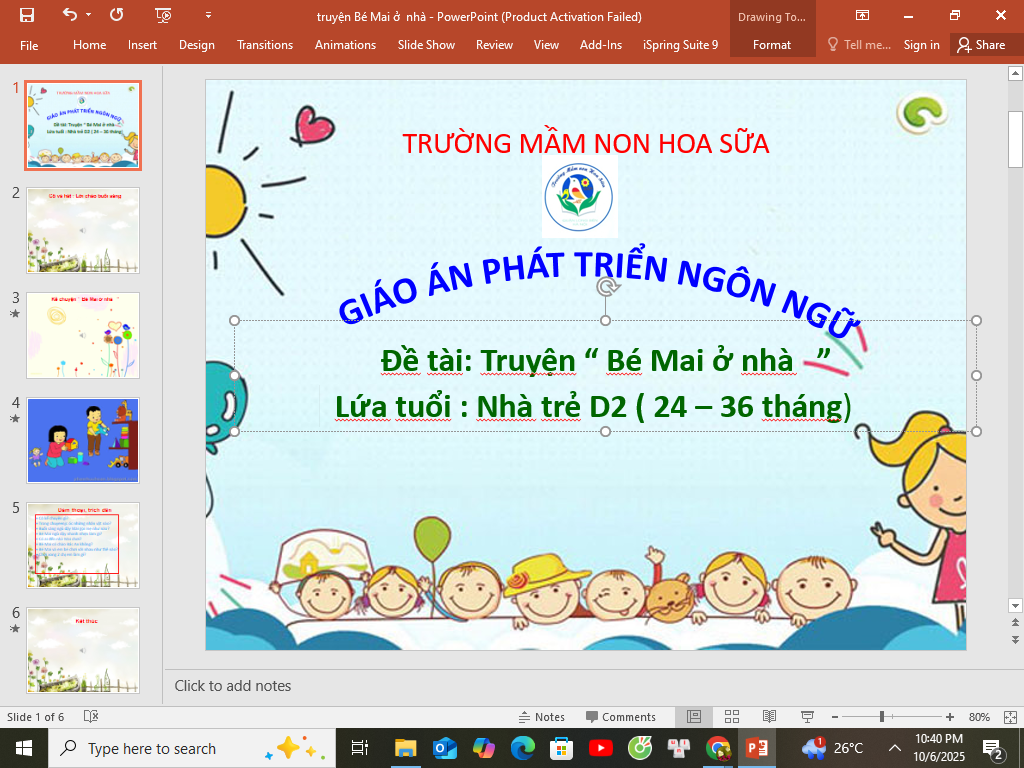Open the Ribbon Display Options menu
This screenshot has width=1024, height=768.
click(x=862, y=16)
